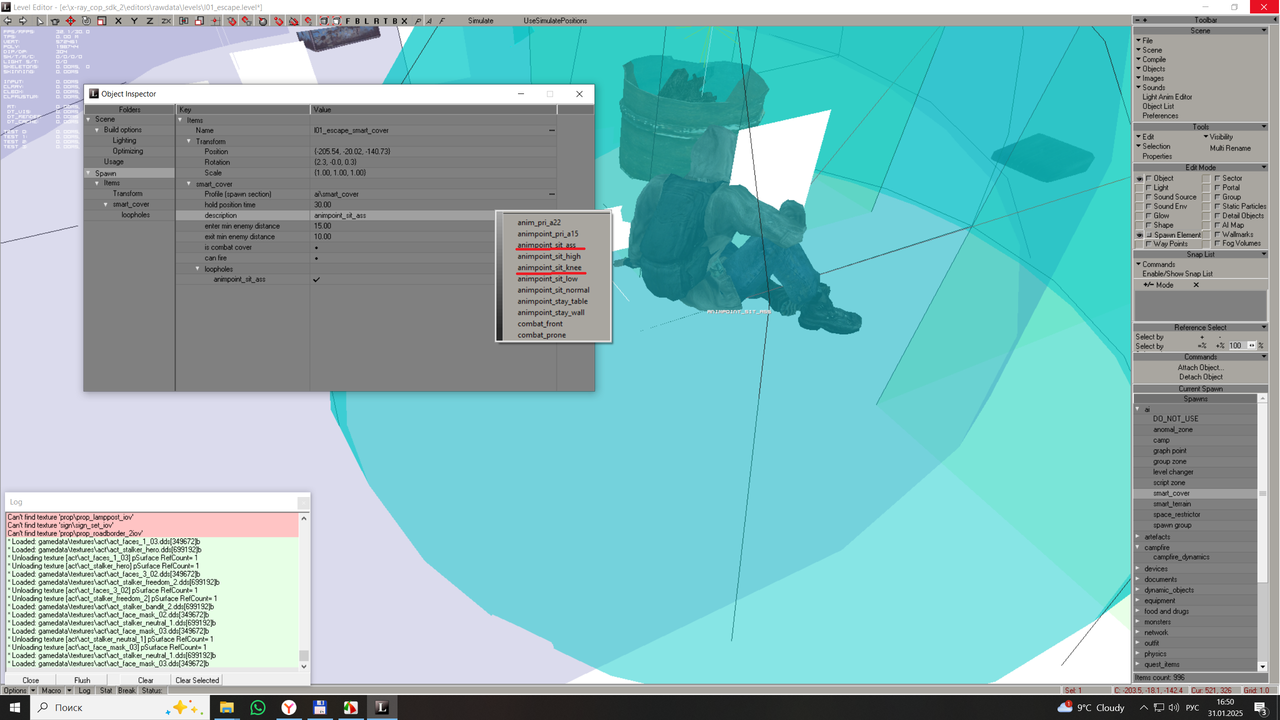Open File Explorer from the taskbar
1280x720 pixels.
228,707
